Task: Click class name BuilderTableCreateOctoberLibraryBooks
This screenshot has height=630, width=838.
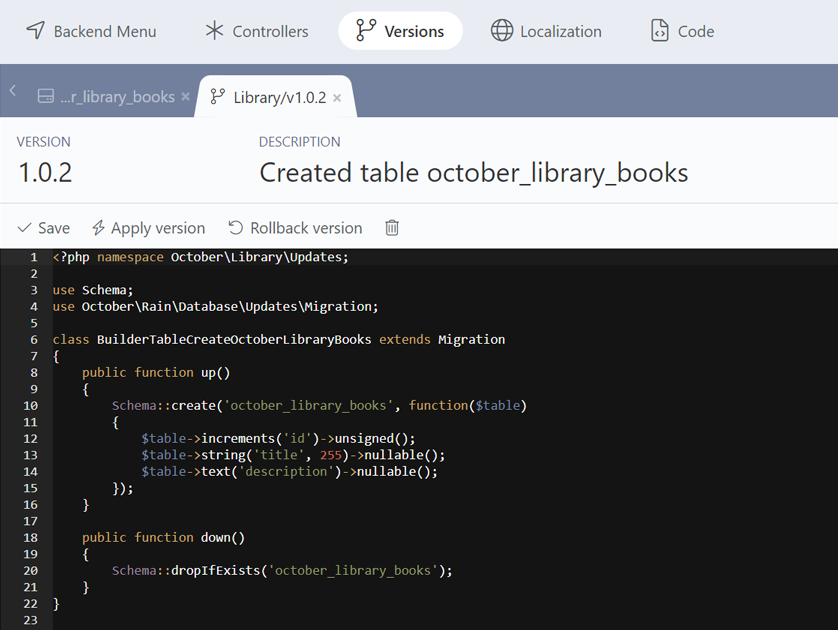Action: 234,340
